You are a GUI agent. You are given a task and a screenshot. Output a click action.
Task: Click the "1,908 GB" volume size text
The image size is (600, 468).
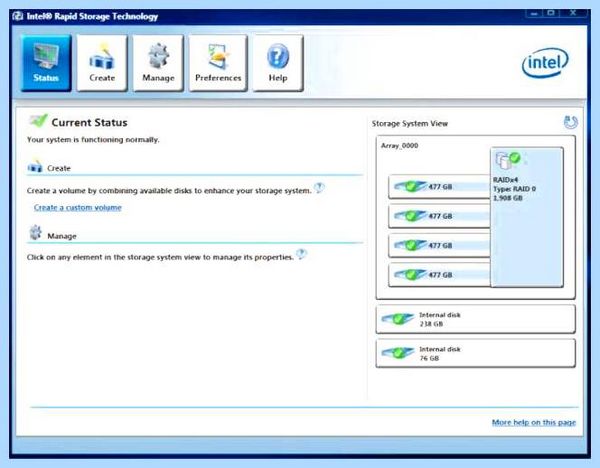(x=508, y=198)
